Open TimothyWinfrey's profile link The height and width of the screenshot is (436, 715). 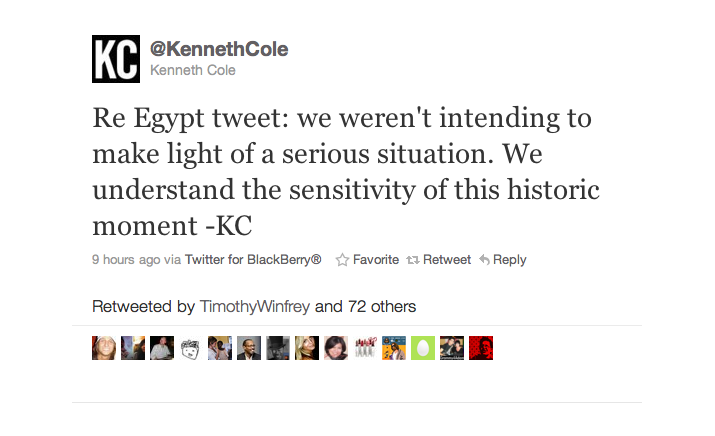(x=255, y=306)
